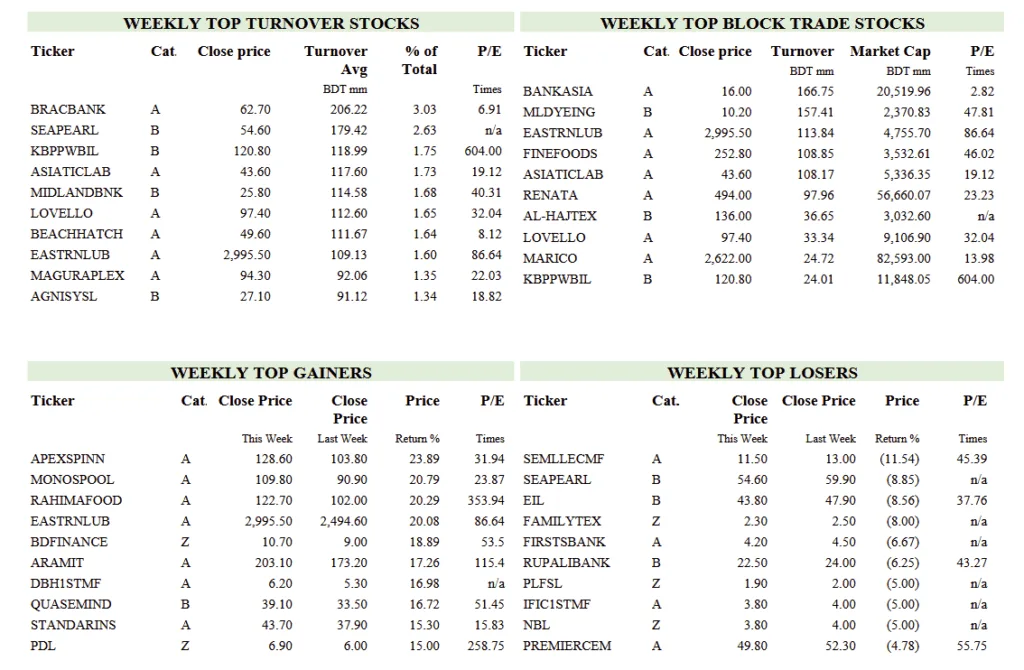1024x670 pixels.
Task: Click the QUASEMIND ticker
Action: (x=72, y=605)
